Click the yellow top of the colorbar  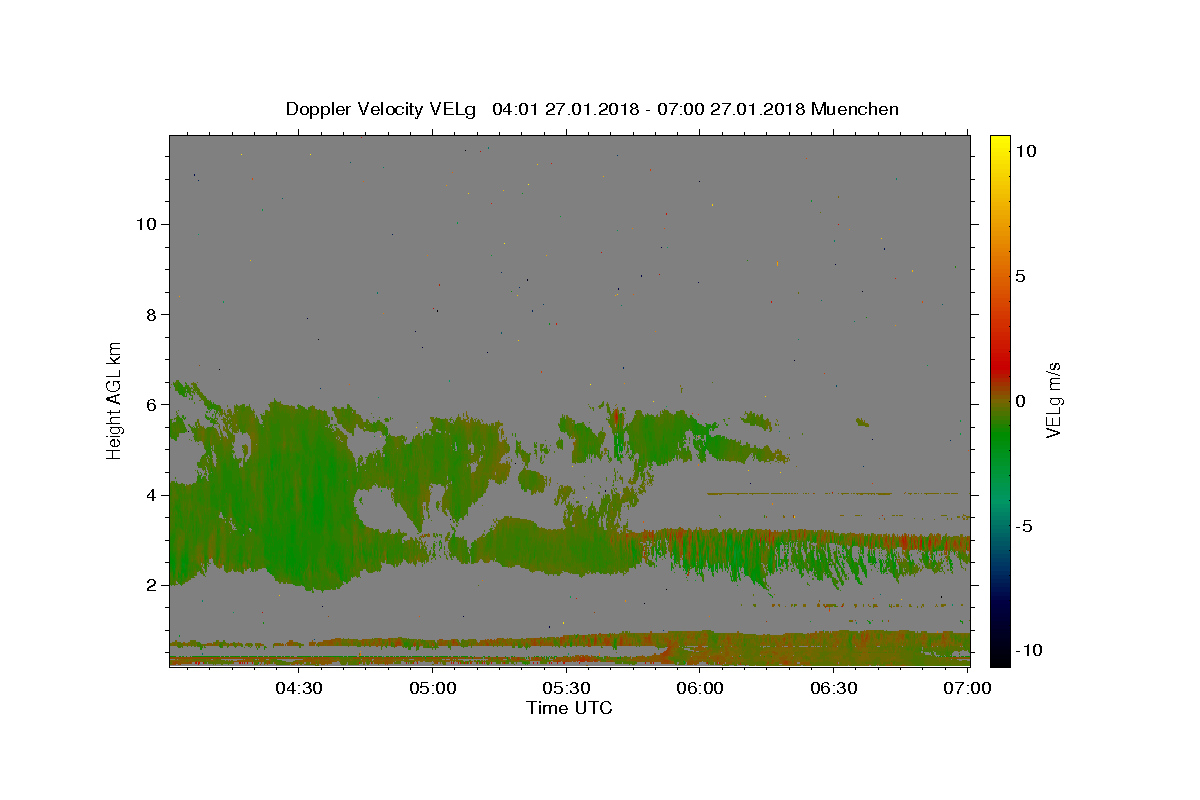(1000, 145)
